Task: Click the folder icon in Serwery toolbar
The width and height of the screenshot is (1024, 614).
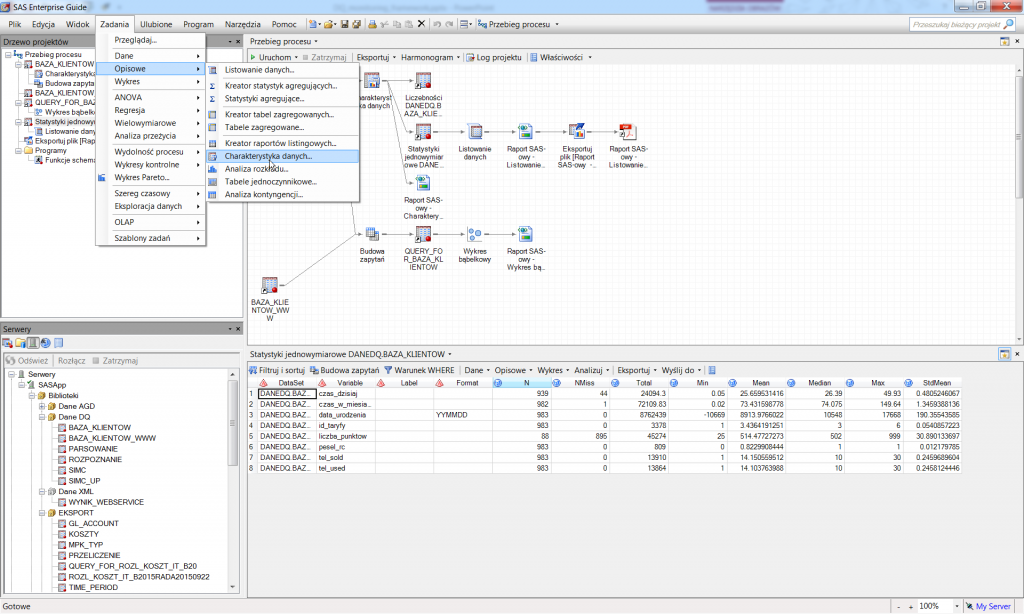Action: (20, 343)
